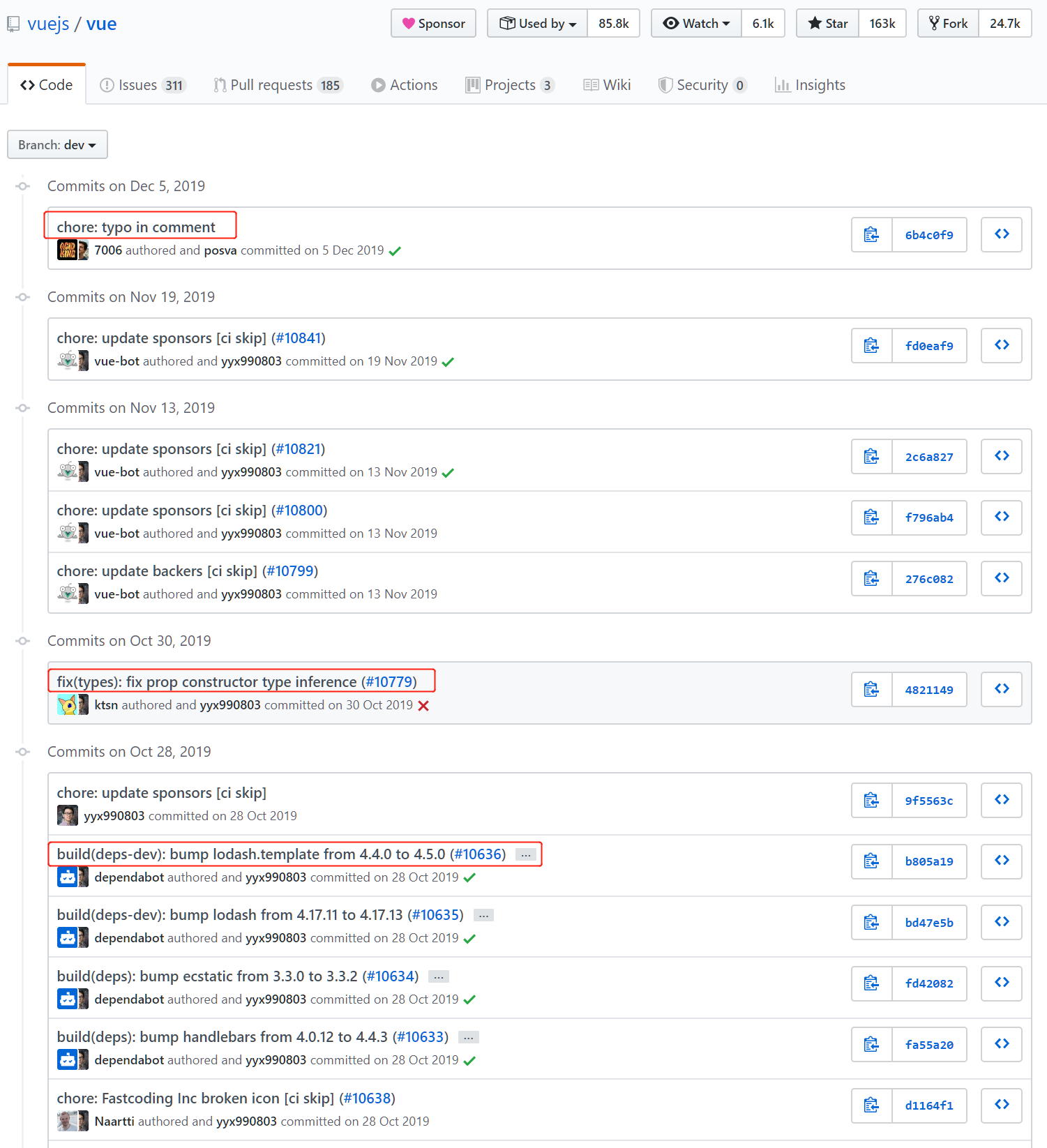Open dependabot author on lodash.template commit
Viewport: 1047px width, 1148px height.
(129, 877)
